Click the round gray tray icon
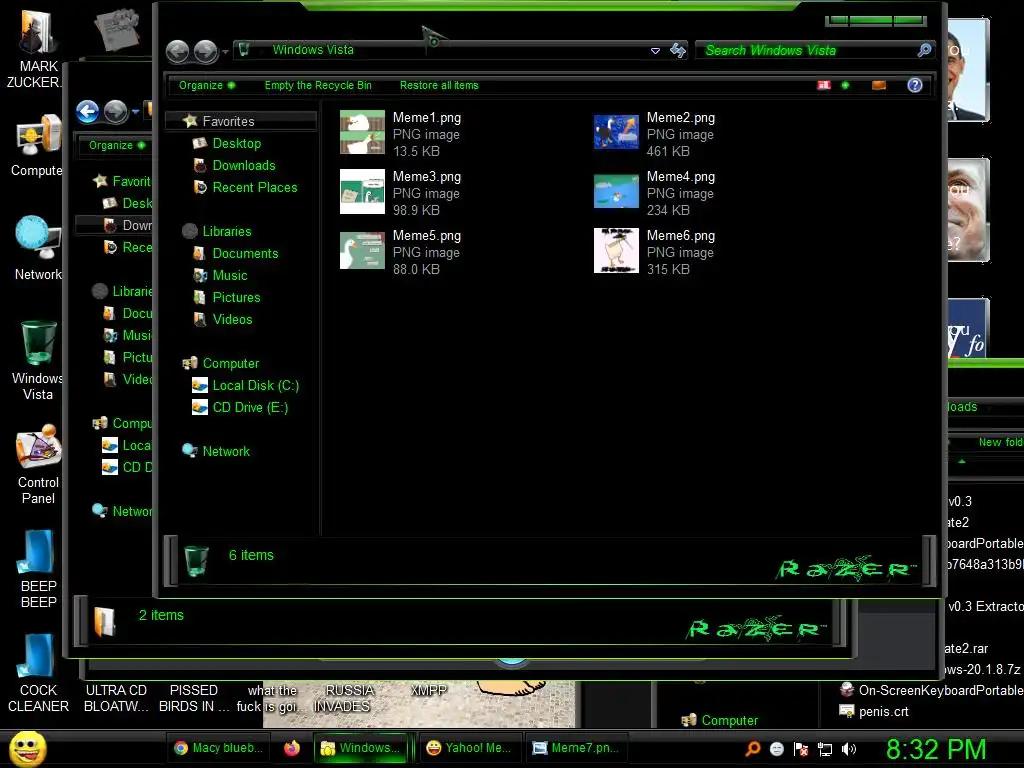Viewport: 1024px width, 768px height. pyautogui.click(x=776, y=749)
